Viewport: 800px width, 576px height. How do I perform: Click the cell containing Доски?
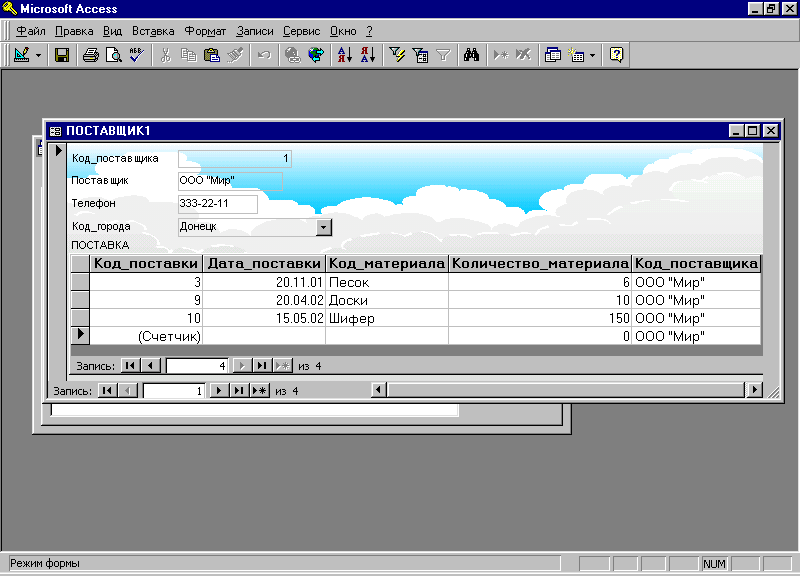click(387, 300)
